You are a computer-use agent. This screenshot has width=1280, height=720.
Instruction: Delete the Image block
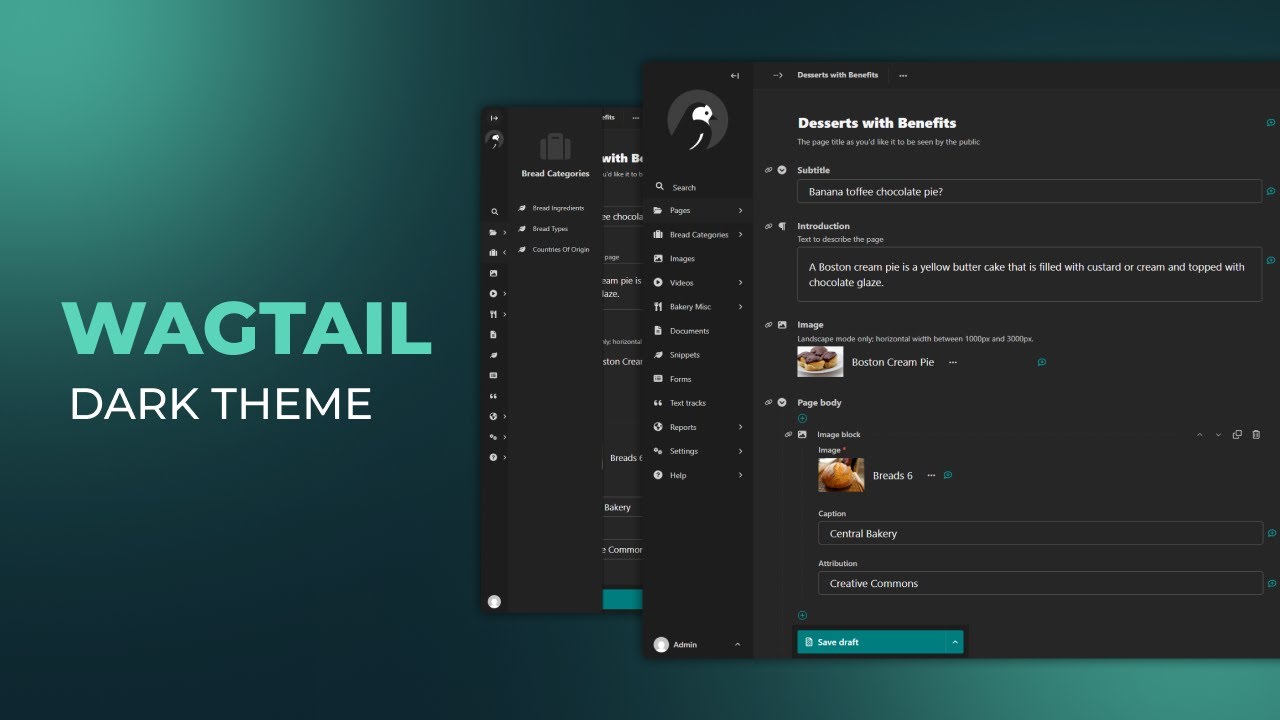point(1256,434)
